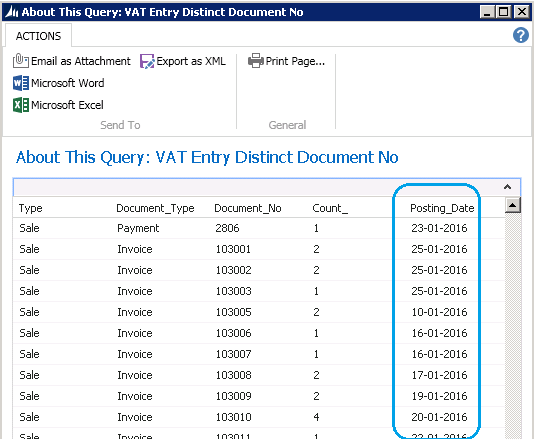534x439 pixels.
Task: Sort by the Type column header
Action: click(x=31, y=208)
